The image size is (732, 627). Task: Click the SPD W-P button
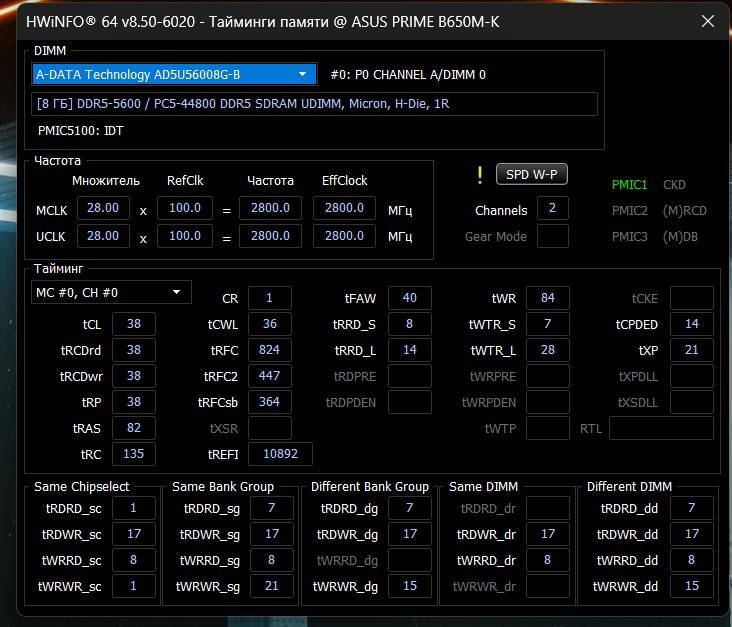pyautogui.click(x=532, y=174)
